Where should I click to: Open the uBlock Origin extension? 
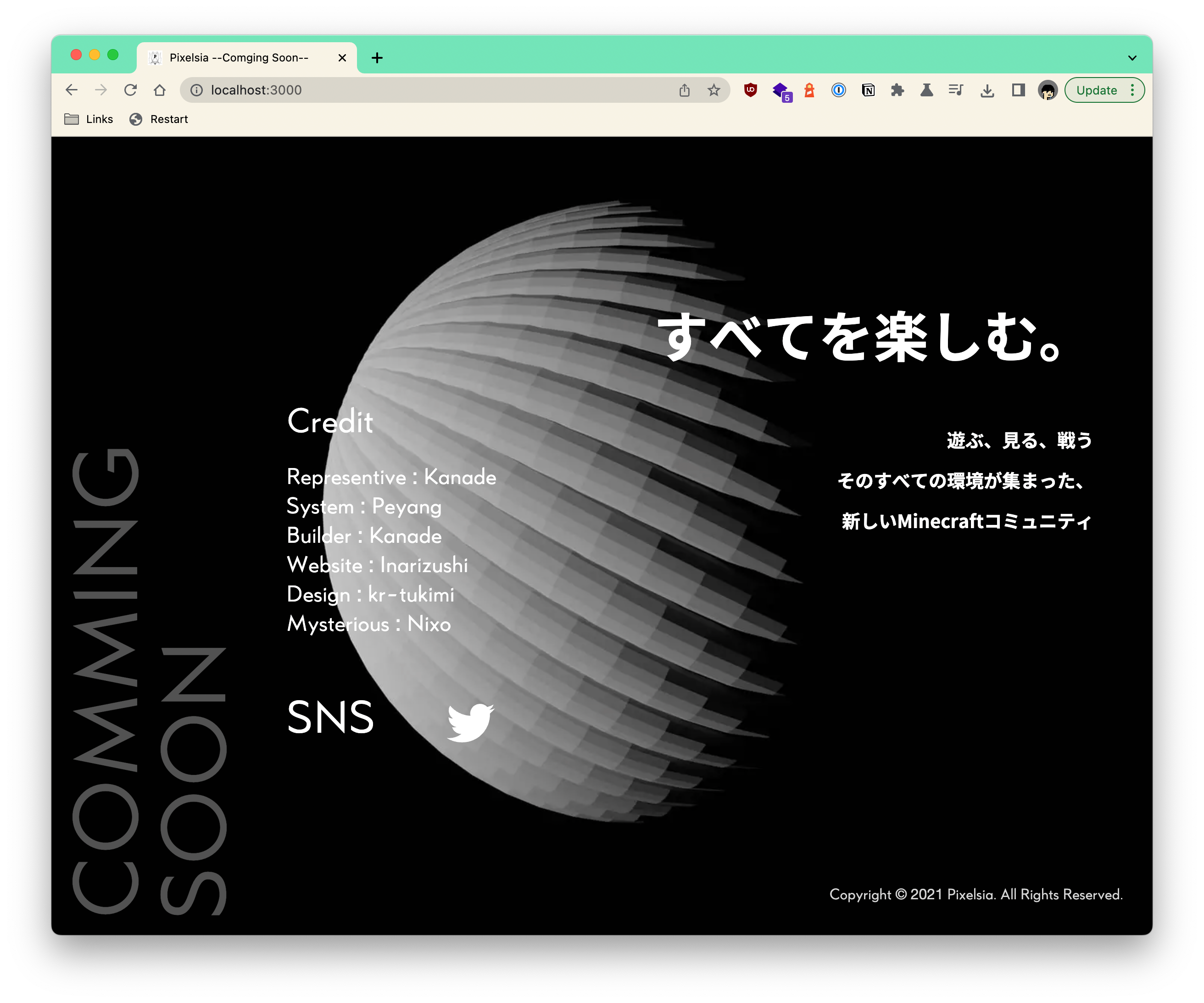(751, 90)
